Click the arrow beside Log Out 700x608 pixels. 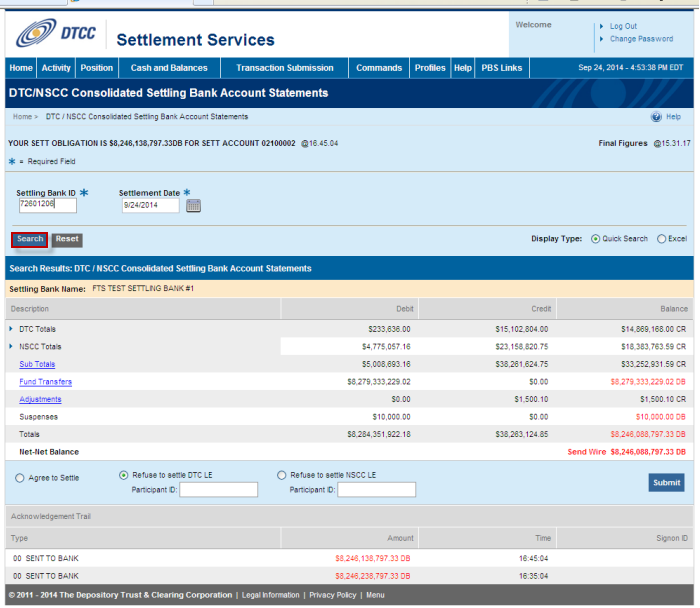point(601,26)
